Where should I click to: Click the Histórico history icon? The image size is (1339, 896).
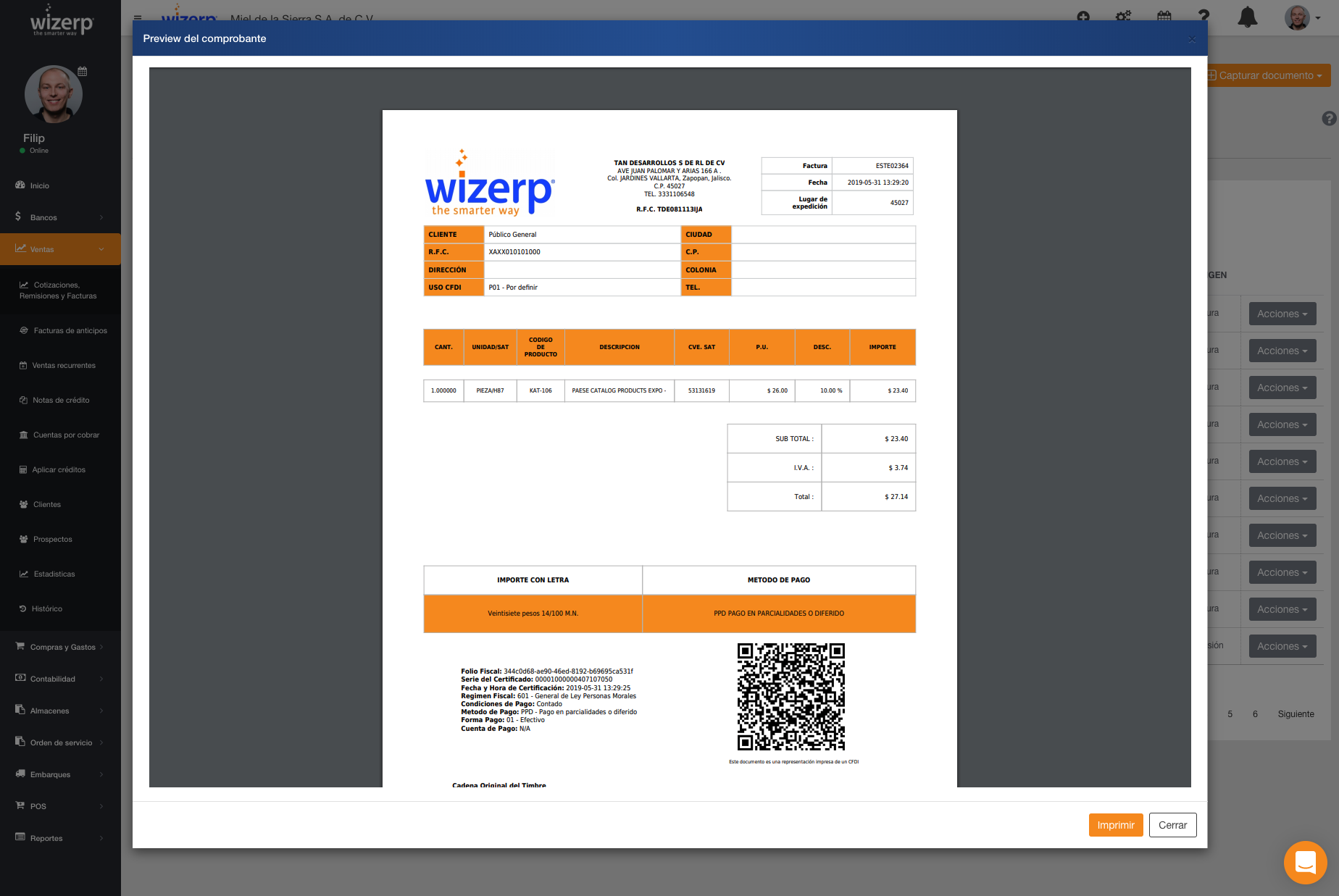coord(23,608)
